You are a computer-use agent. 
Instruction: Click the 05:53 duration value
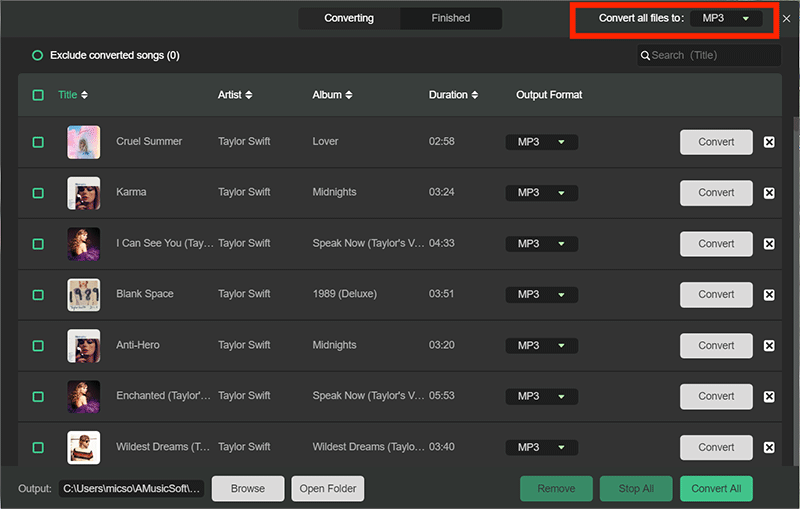pos(442,396)
